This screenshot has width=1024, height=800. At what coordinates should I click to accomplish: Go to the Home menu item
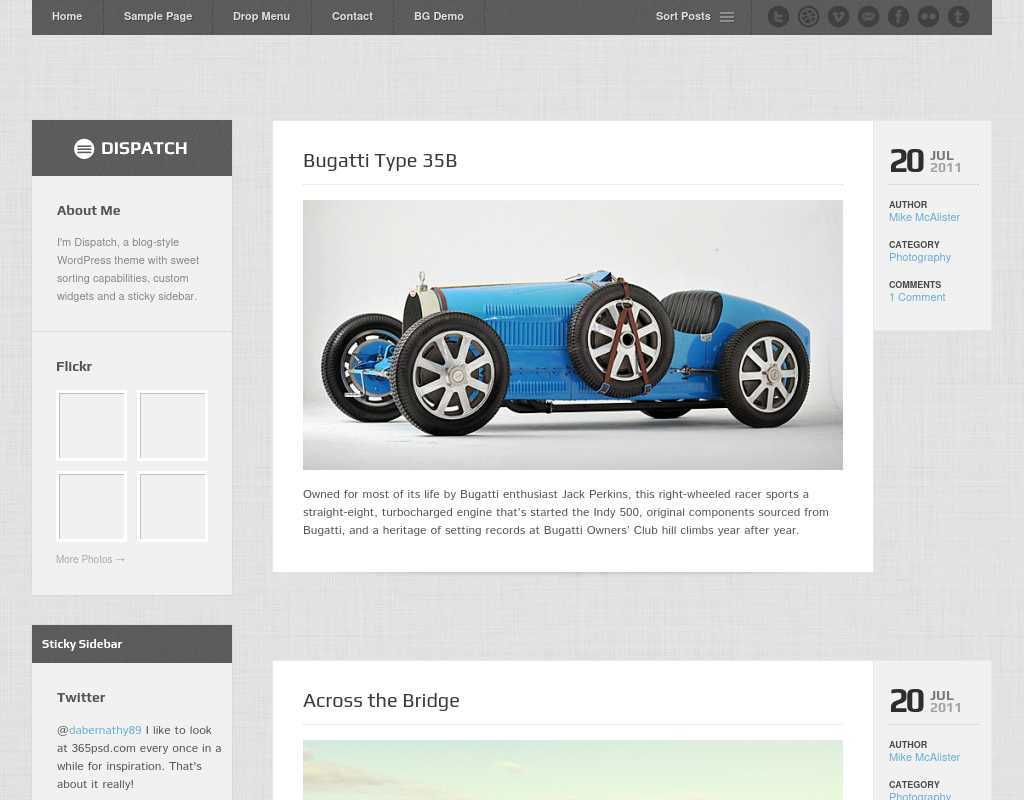click(x=67, y=17)
